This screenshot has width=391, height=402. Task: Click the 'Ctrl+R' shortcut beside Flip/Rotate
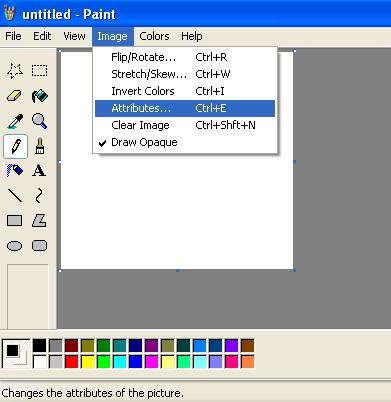click(211, 57)
